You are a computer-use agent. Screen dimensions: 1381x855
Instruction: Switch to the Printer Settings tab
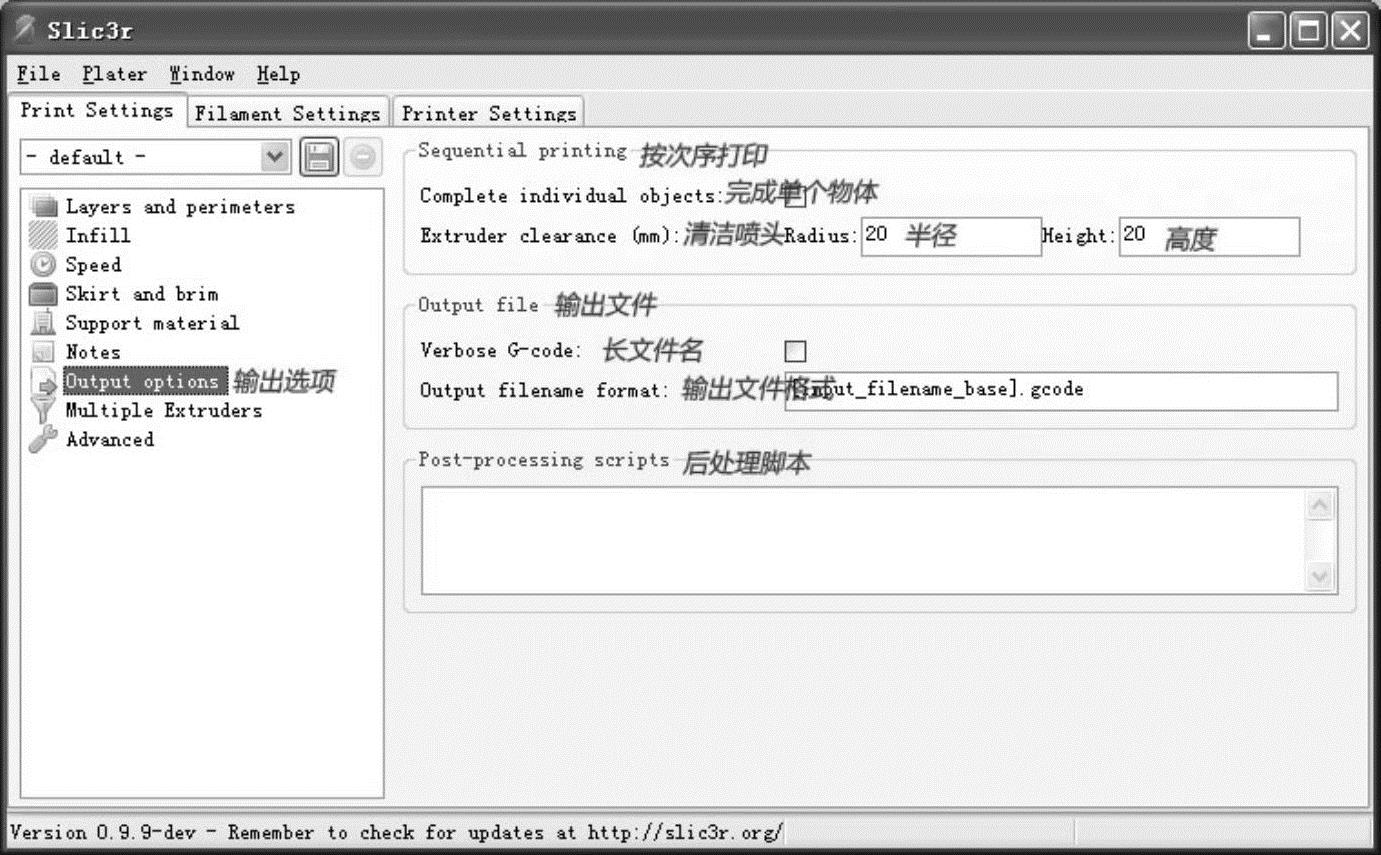pos(488,113)
